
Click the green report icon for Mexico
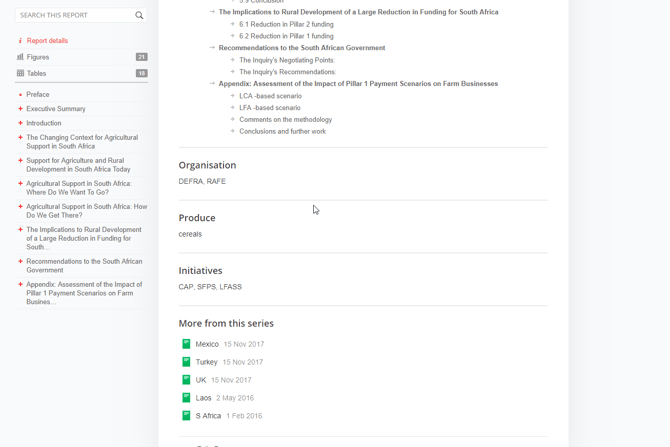point(186,344)
